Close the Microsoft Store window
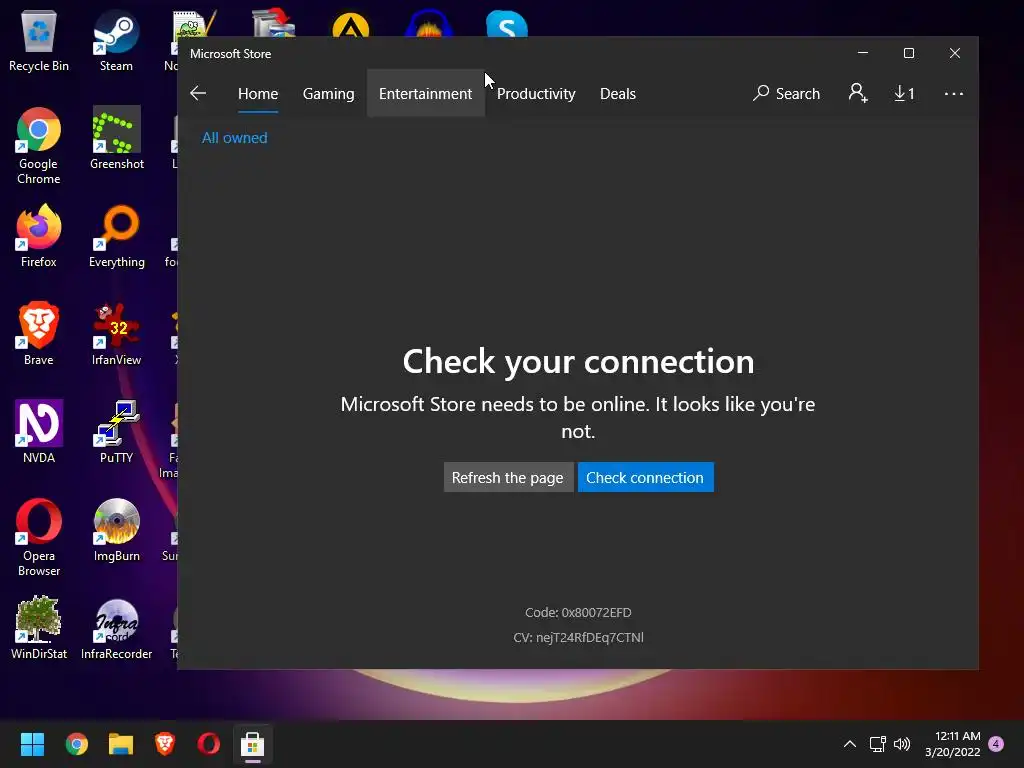The height and width of the screenshot is (768, 1024). pyautogui.click(x=955, y=53)
